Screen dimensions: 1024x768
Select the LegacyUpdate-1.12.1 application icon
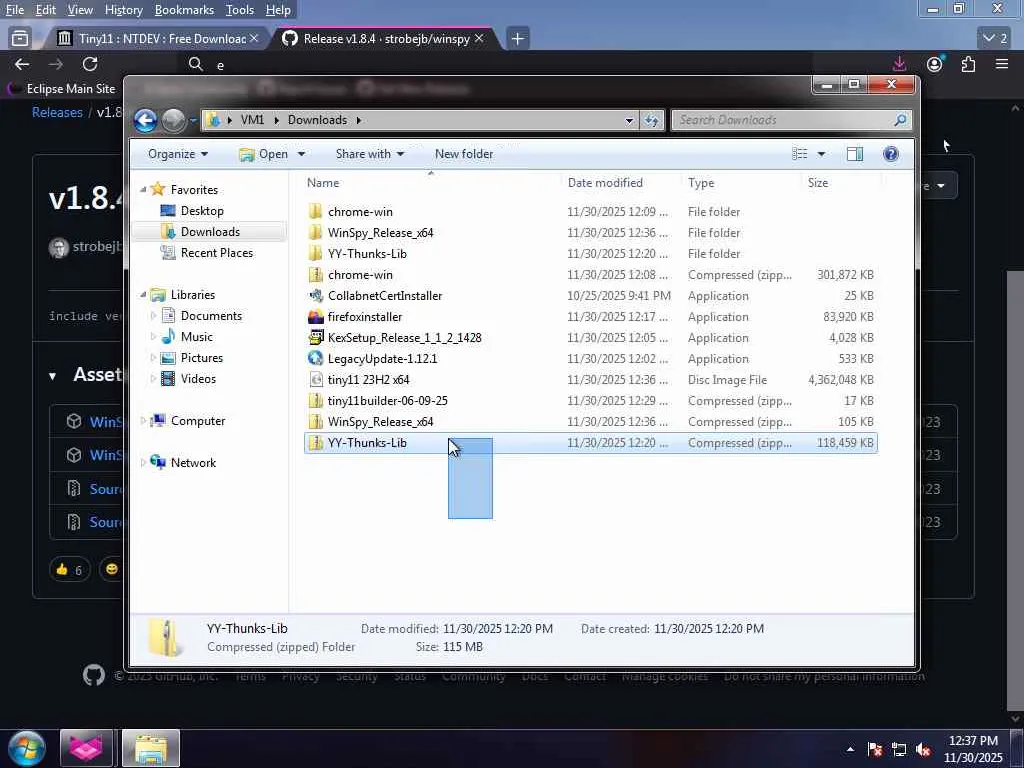[315, 359]
